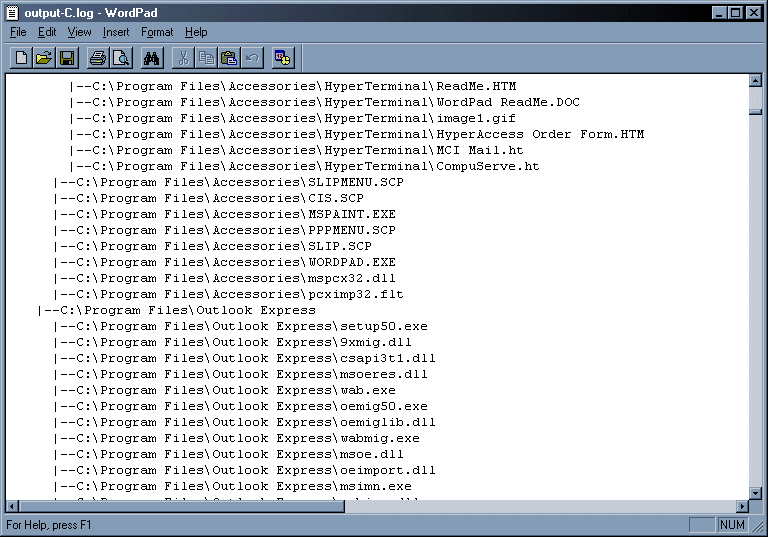Print the document with the printer icon

click(98, 58)
